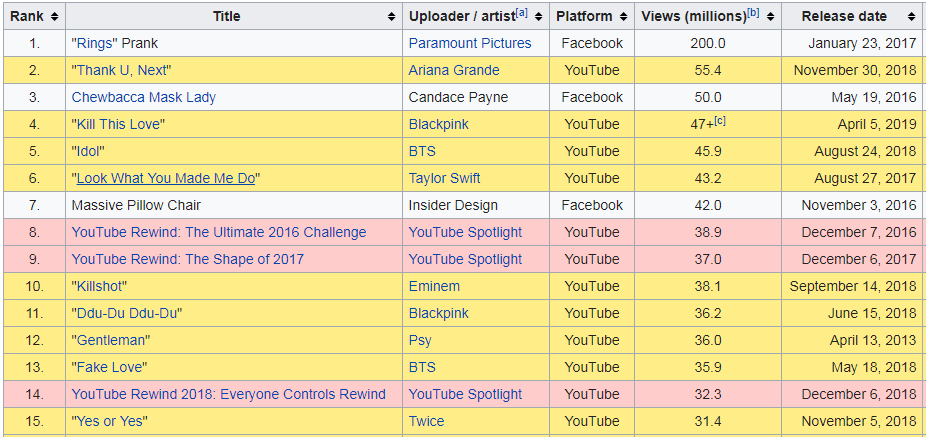This screenshot has height=437, width=926.
Task: Click the Release date sort arrows
Action: [x=911, y=17]
